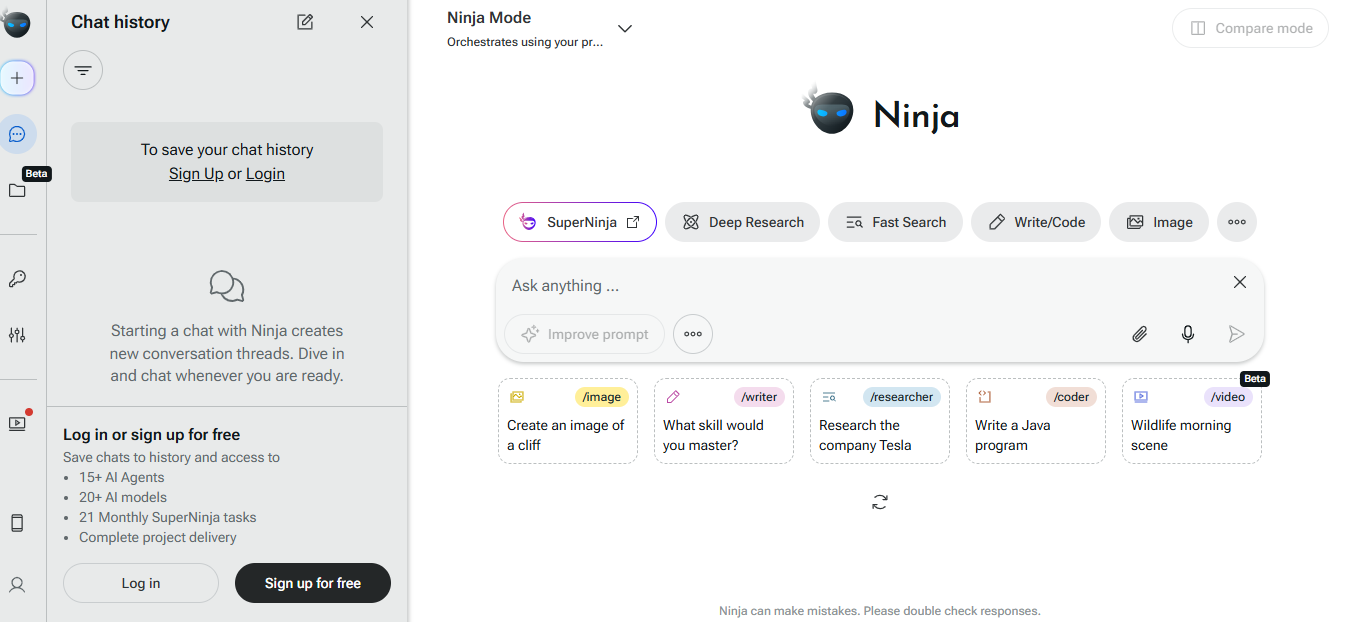The height and width of the screenshot is (622, 1352).
Task: Activate the microphone voice input
Action: coord(1188,334)
